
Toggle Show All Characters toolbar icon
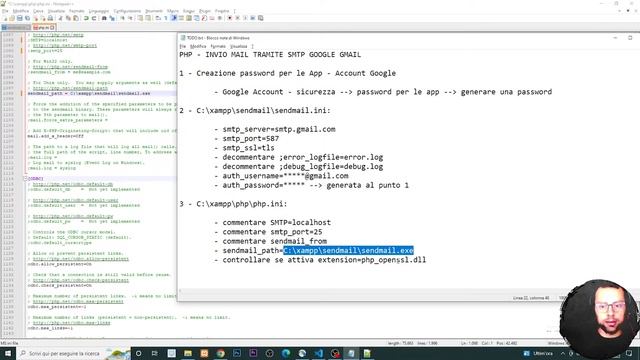pyautogui.click(x=166, y=18)
